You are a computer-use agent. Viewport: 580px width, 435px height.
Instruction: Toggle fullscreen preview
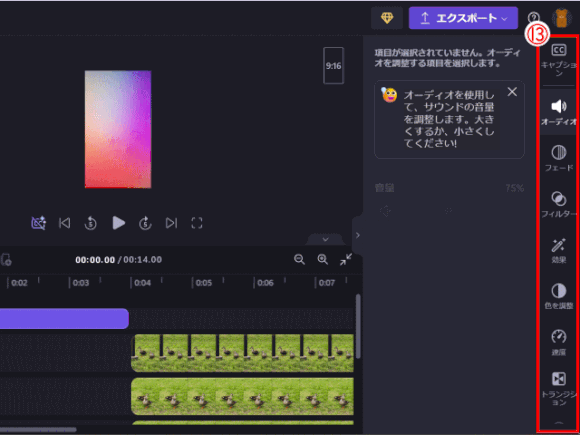[x=197, y=223]
